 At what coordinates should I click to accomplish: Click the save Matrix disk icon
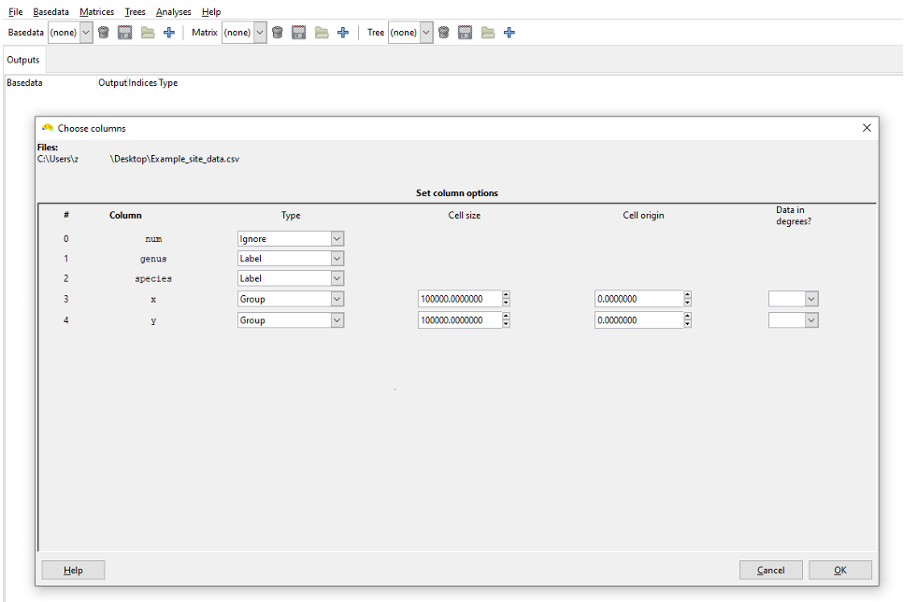pyautogui.click(x=299, y=33)
